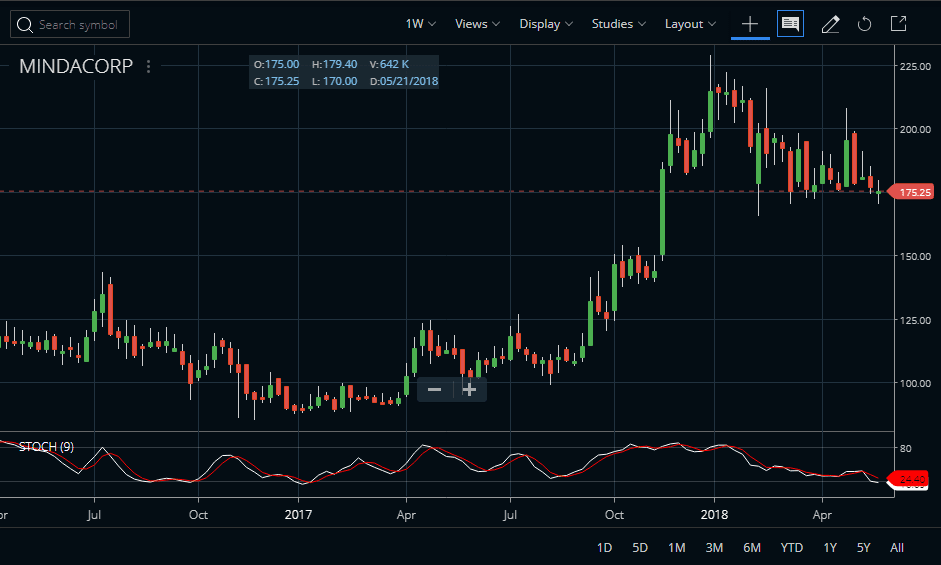The image size is (941, 565).
Task: Click the C:175.25 close value
Action: 276,81
